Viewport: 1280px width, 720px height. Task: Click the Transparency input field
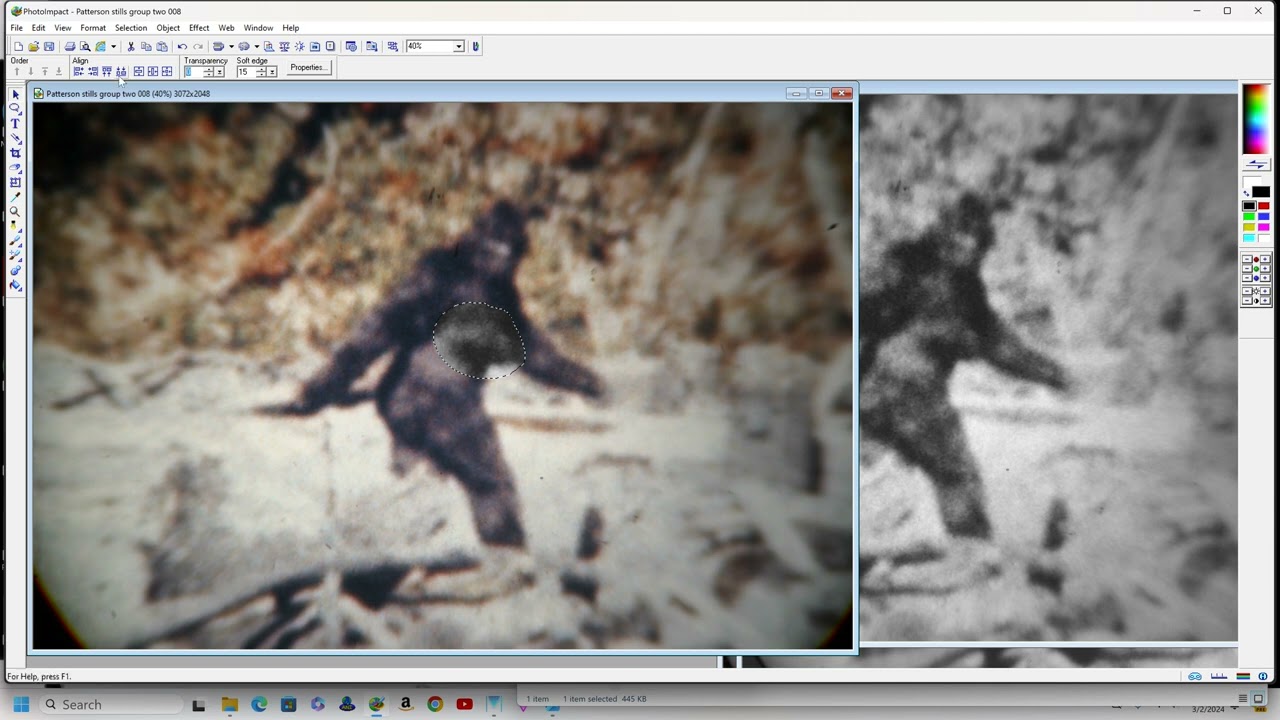[x=193, y=72]
